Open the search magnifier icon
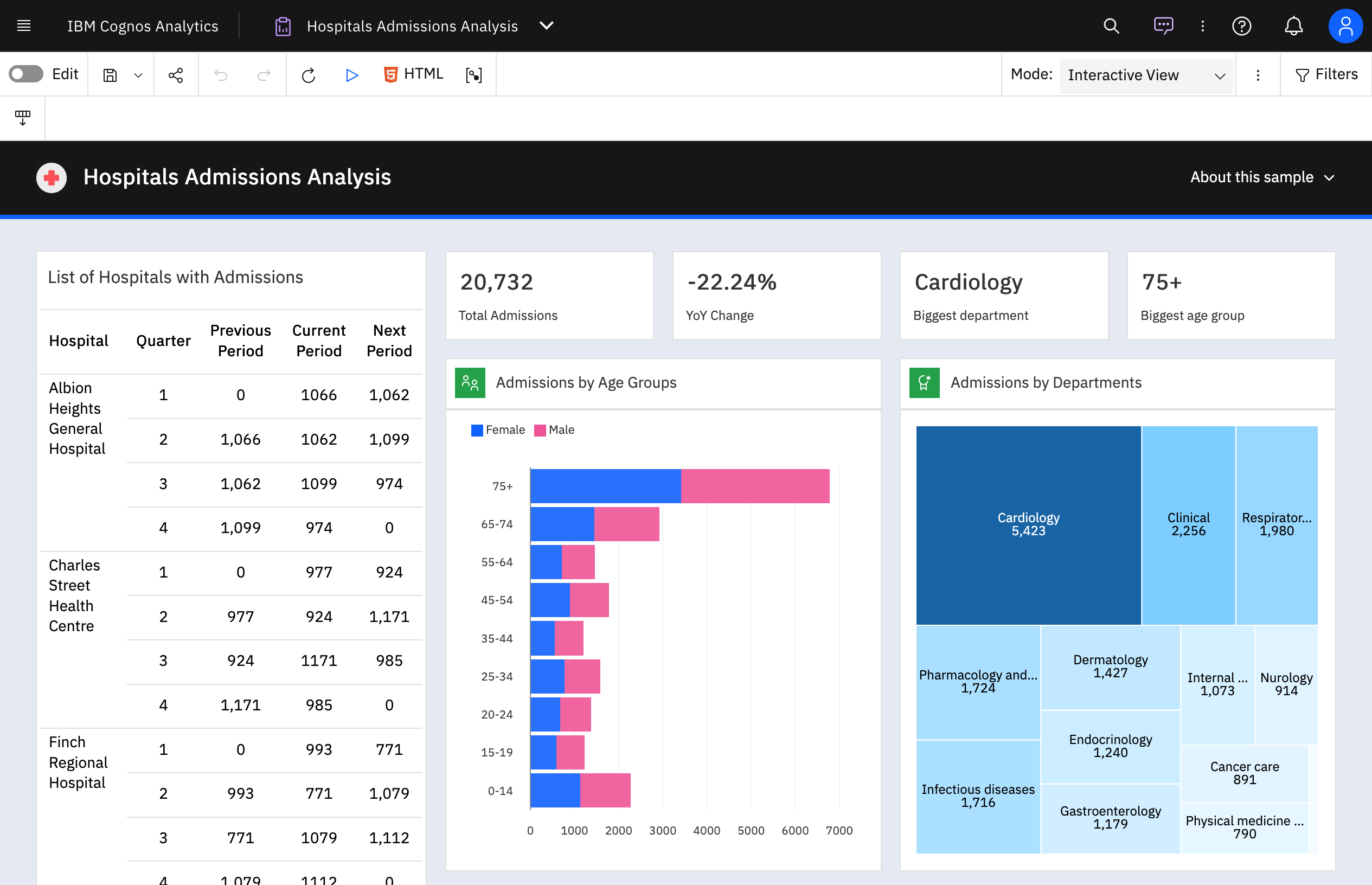The image size is (1372, 885). (1111, 26)
